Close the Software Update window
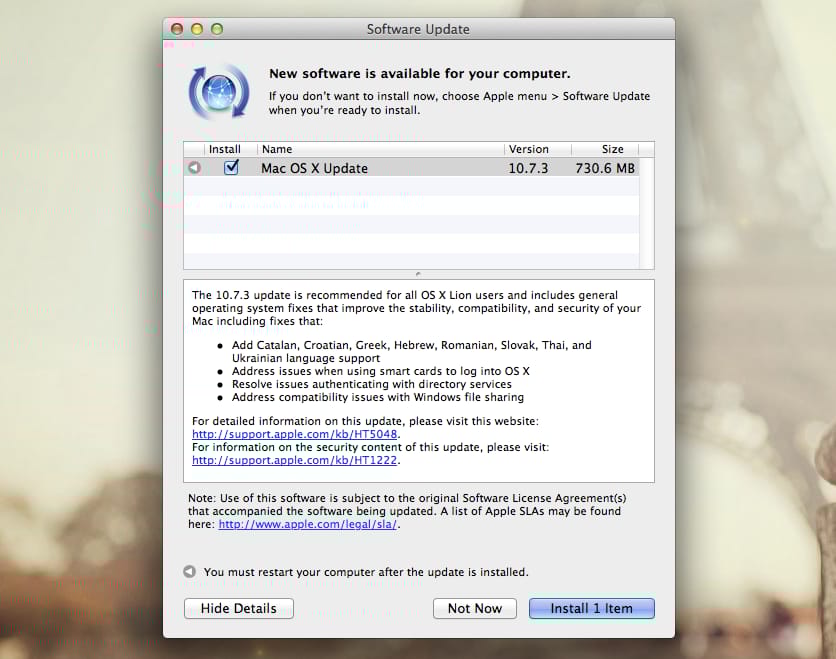Screen dimensions: 836x659 point(177,29)
